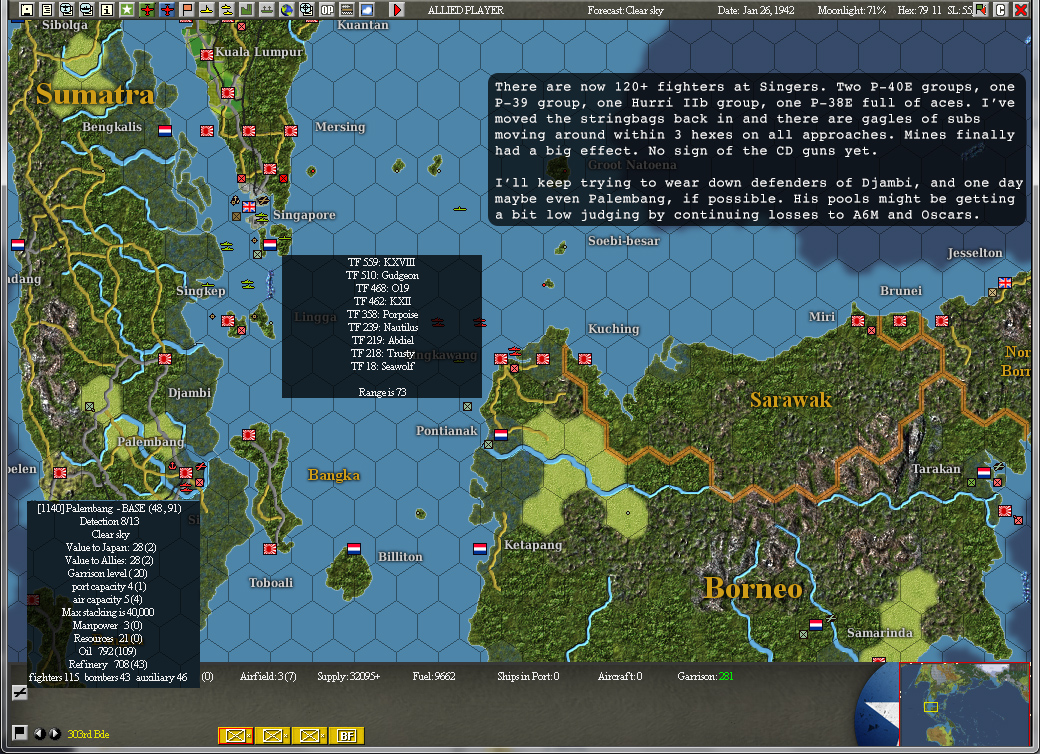Image resolution: width=1040 pixels, height=754 pixels.
Task: Select the Dutch flag base near Samarinda
Action: tap(816, 625)
